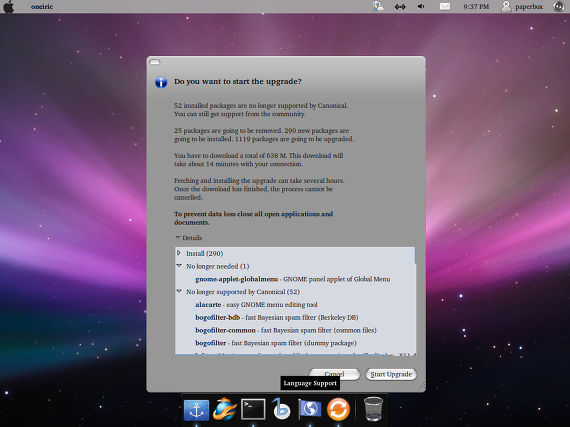Click the blue information icon

click(x=161, y=82)
